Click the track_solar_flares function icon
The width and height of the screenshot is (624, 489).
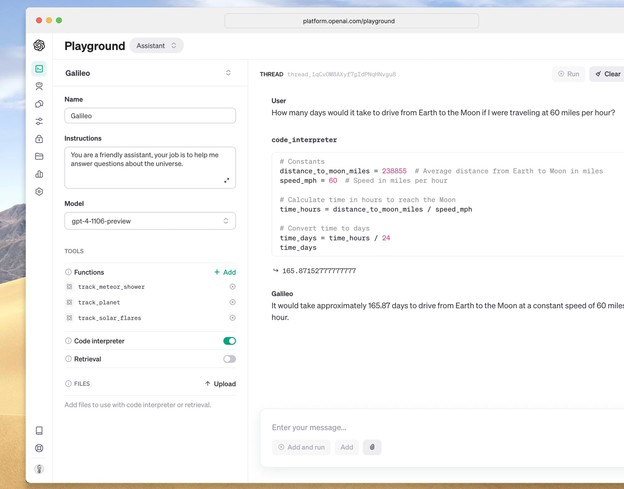click(x=69, y=318)
